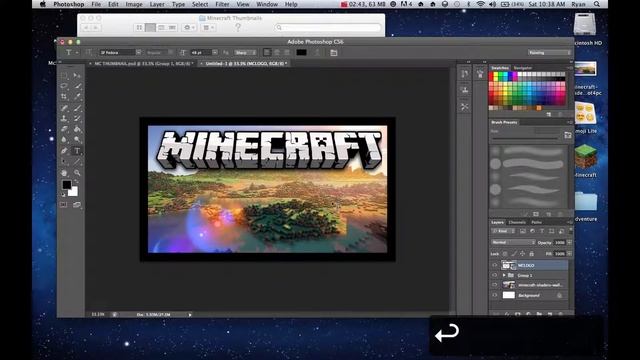
Task: Select the Line shape tool
Action: click(x=77, y=162)
